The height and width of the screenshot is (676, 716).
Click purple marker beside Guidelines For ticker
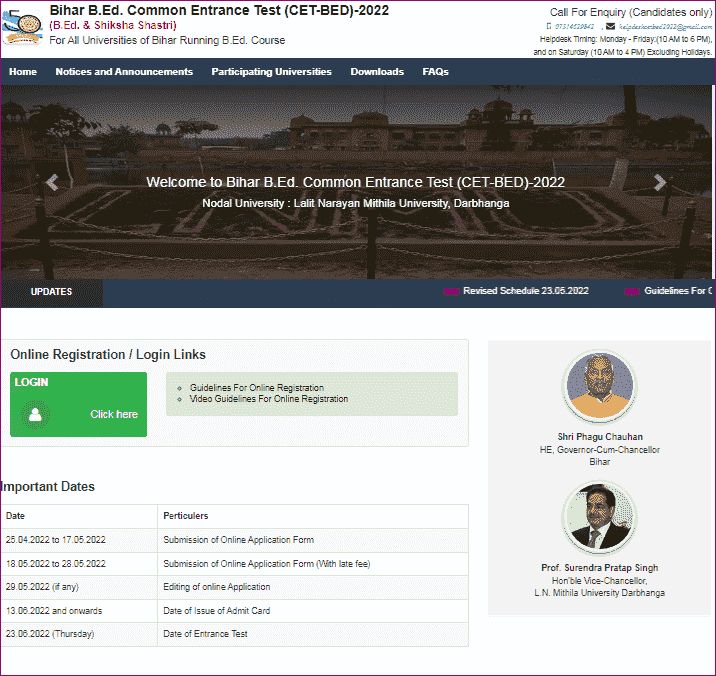pyautogui.click(x=632, y=291)
